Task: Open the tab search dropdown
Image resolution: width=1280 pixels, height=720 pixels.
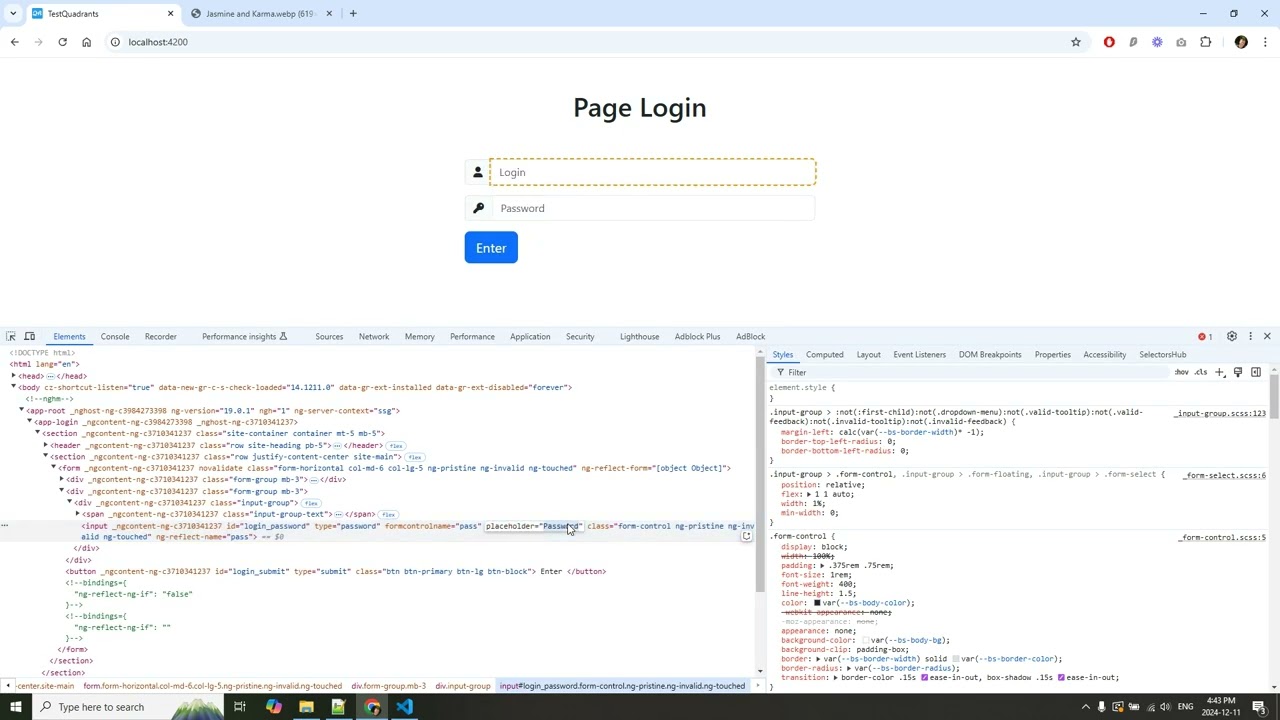Action: coord(13,14)
